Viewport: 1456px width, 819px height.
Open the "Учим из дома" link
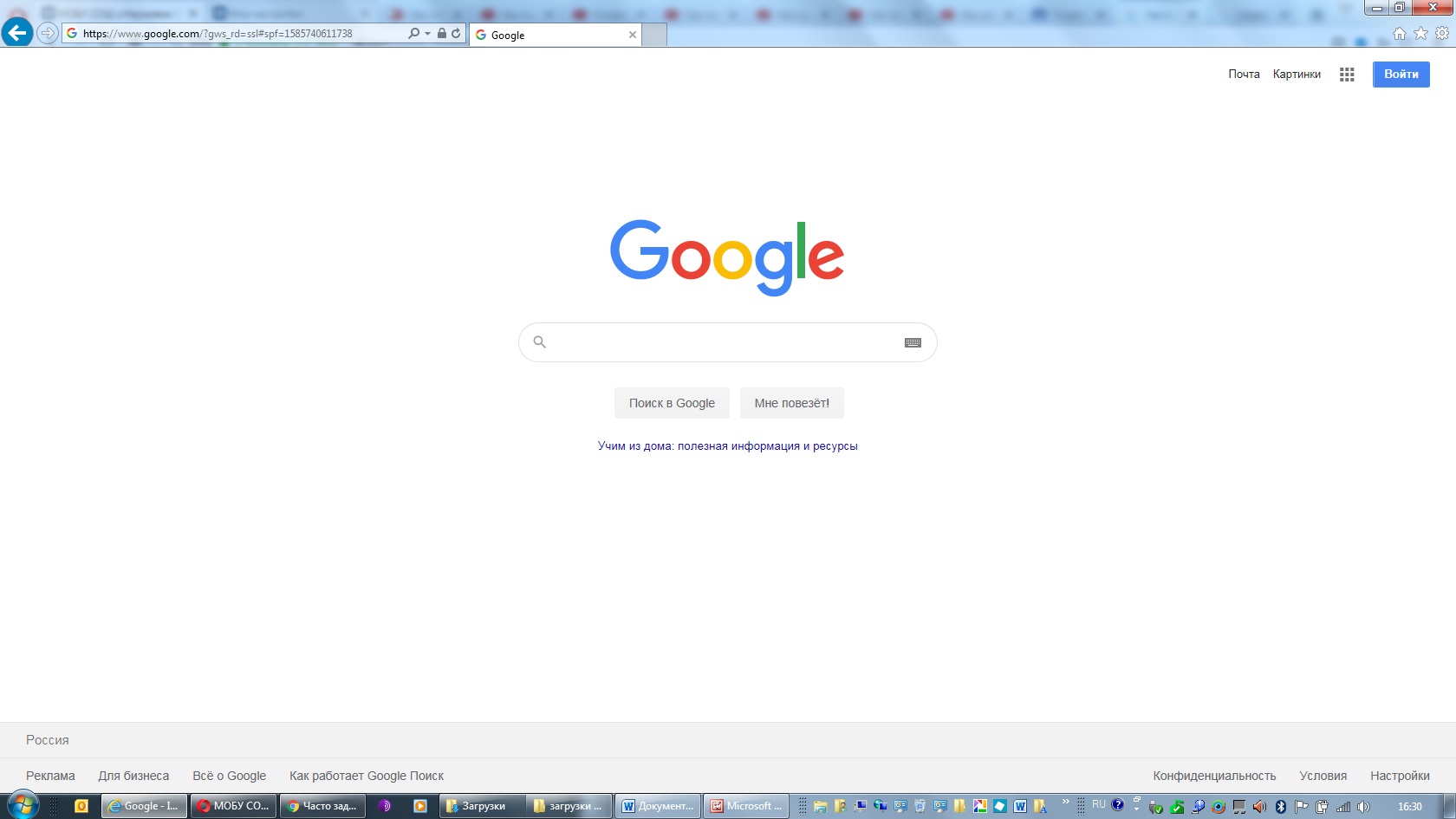coord(727,446)
